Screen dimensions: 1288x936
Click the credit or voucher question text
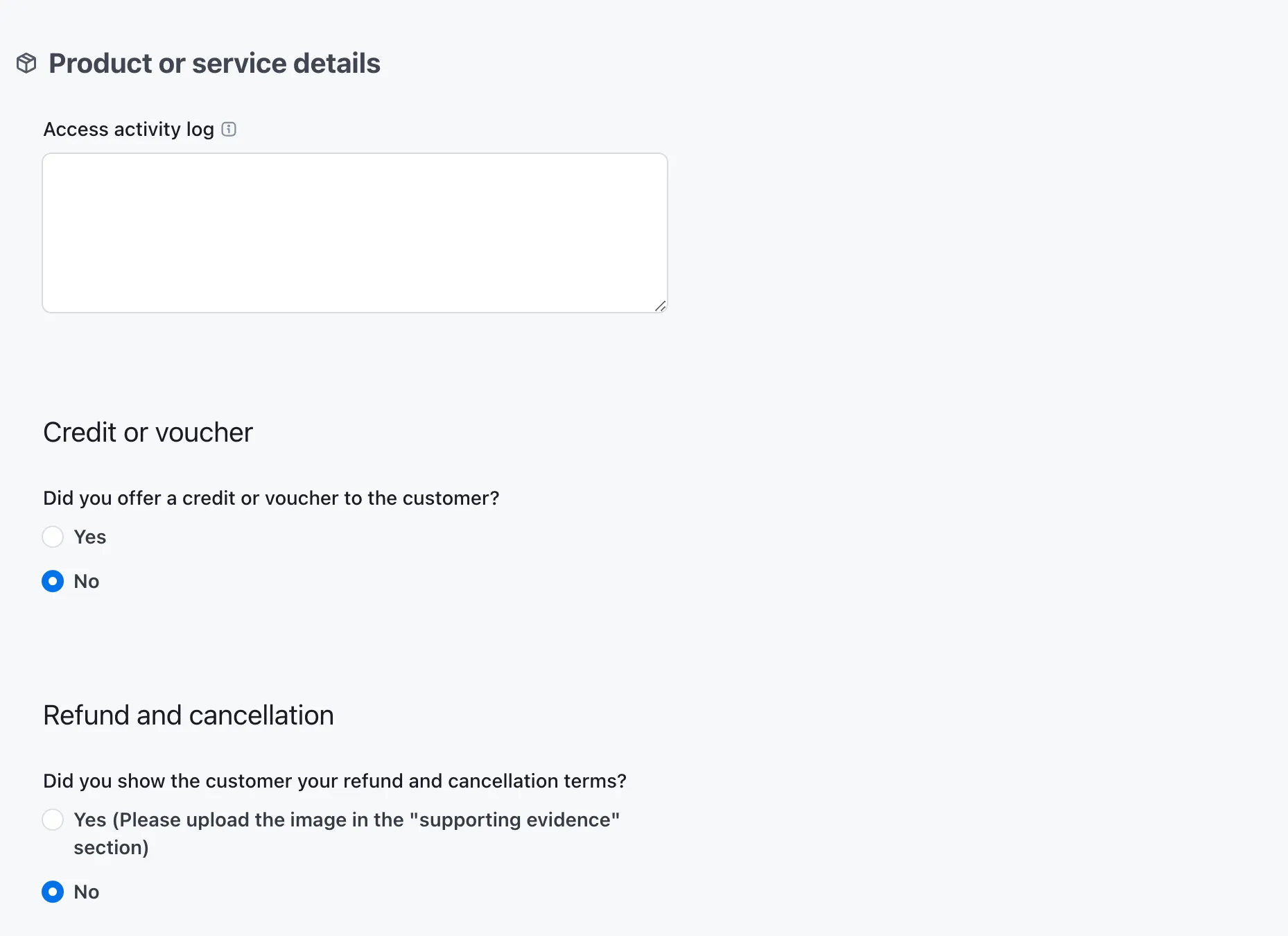pyautogui.click(x=271, y=498)
